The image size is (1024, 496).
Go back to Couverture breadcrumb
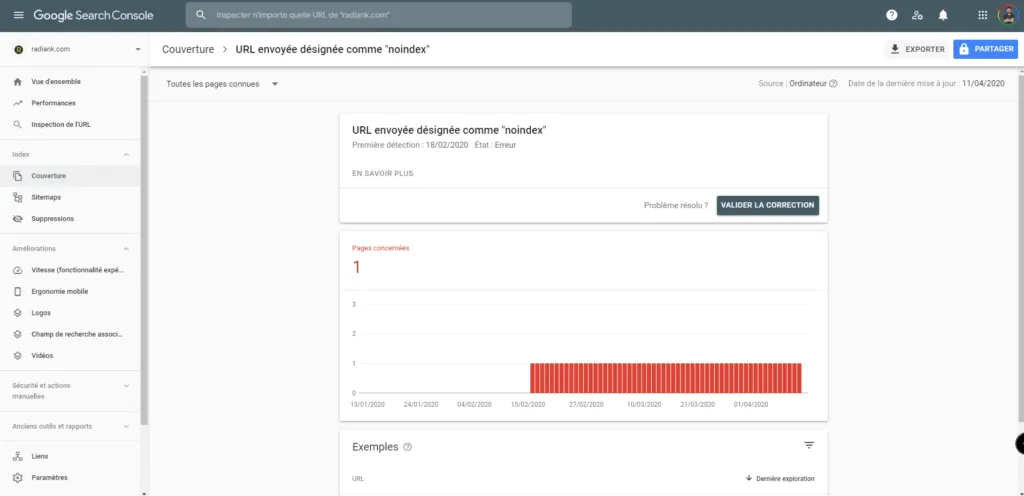[x=188, y=50]
